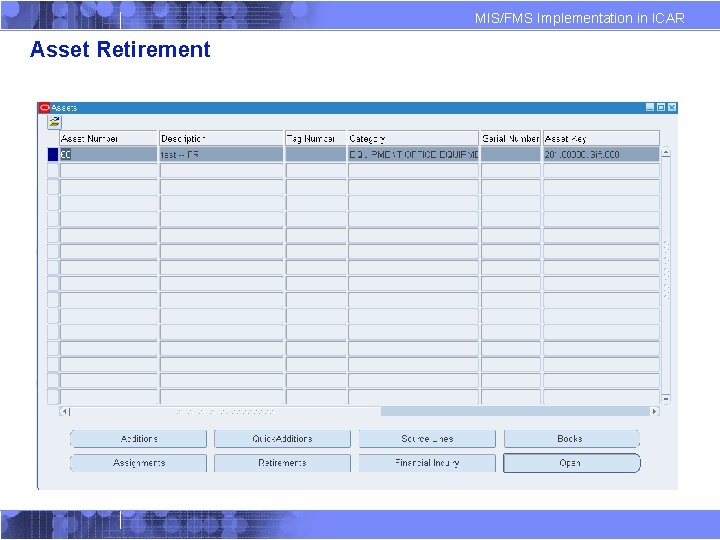The width and height of the screenshot is (720, 540).
Task: Open Source Lines button
Action: coord(427,439)
